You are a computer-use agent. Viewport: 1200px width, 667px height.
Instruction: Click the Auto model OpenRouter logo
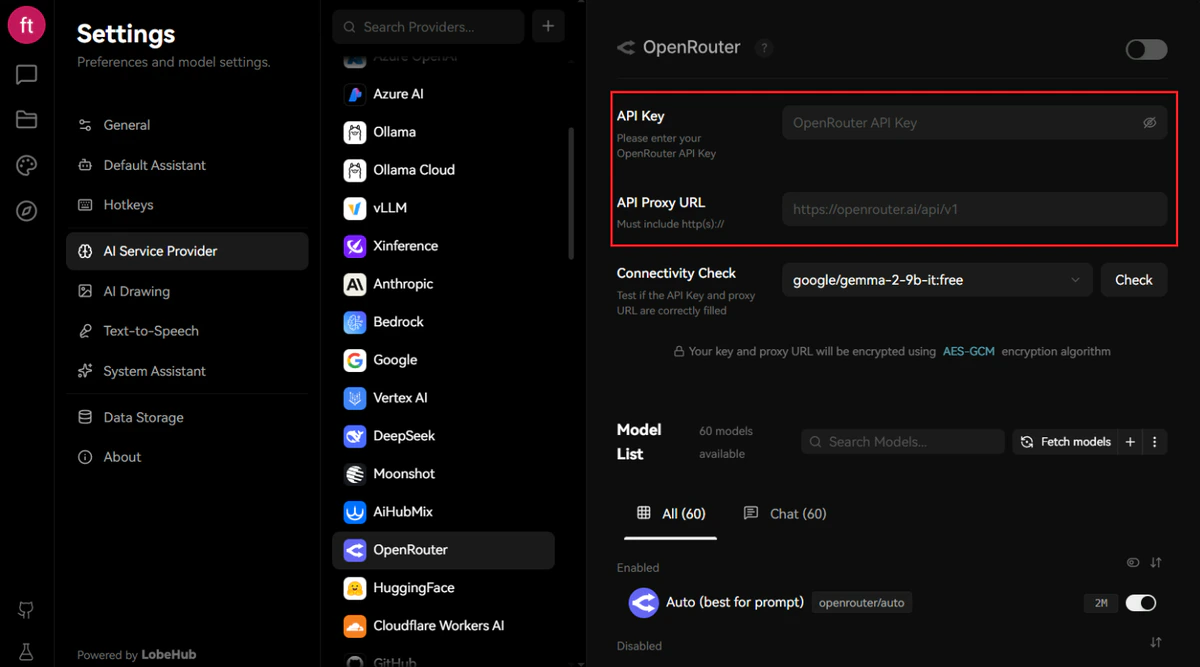[x=644, y=603]
